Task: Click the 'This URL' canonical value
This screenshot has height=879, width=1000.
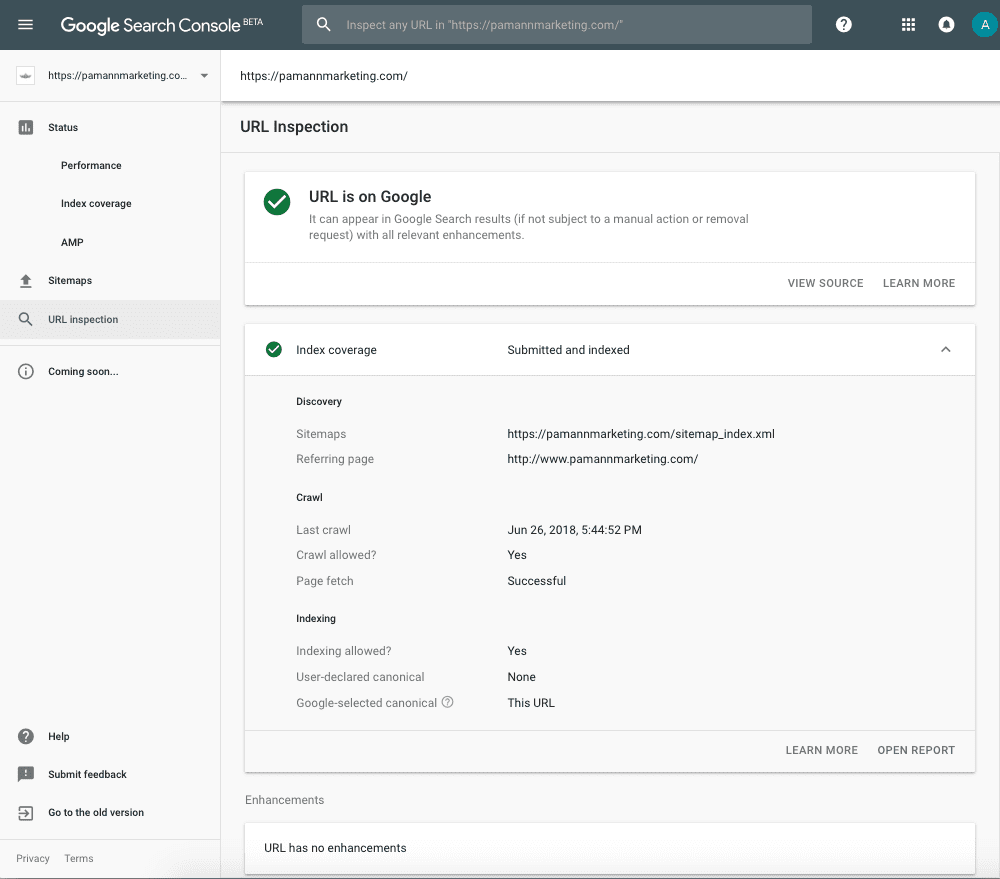Action: click(531, 703)
